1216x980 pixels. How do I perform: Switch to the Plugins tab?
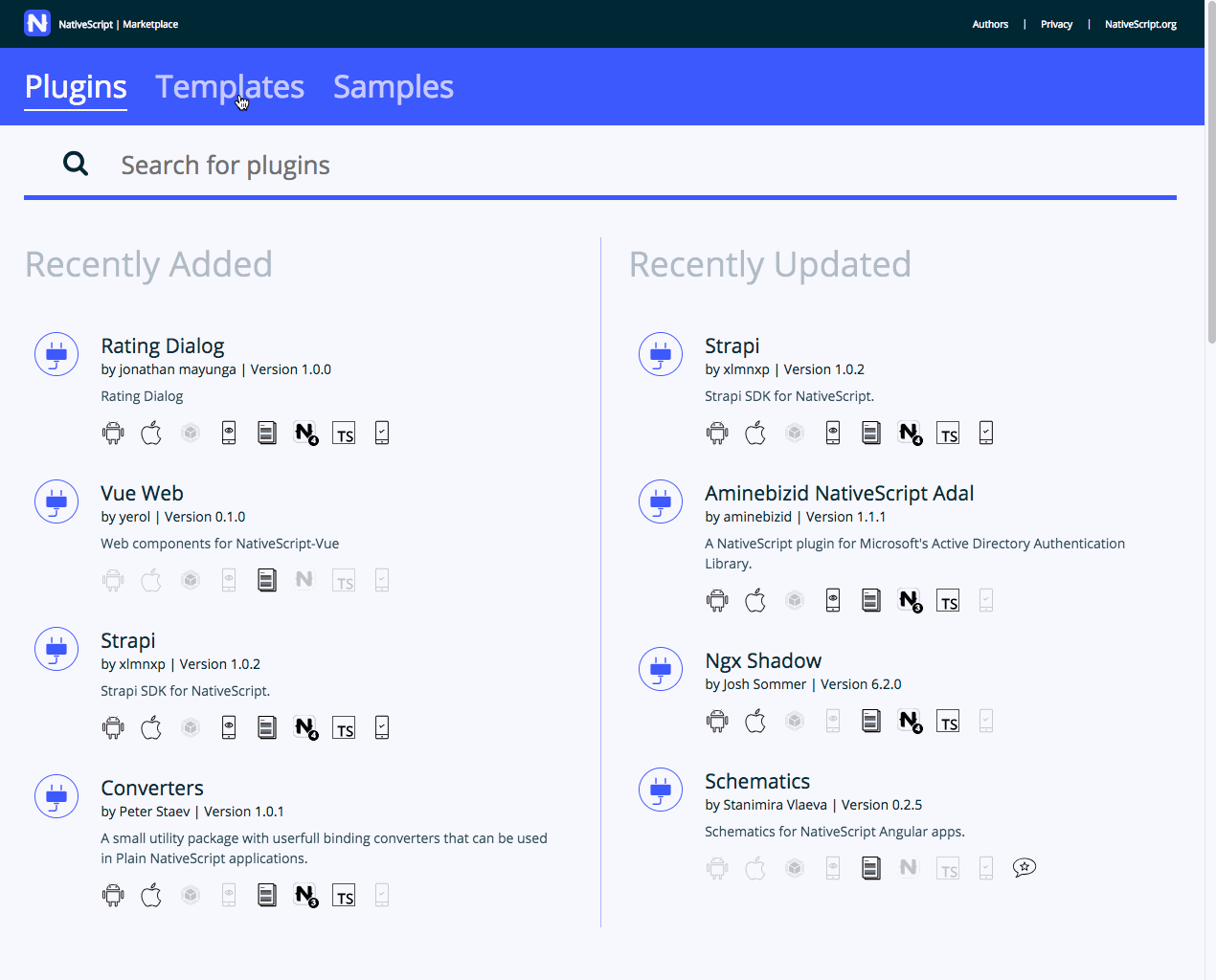coord(76,87)
